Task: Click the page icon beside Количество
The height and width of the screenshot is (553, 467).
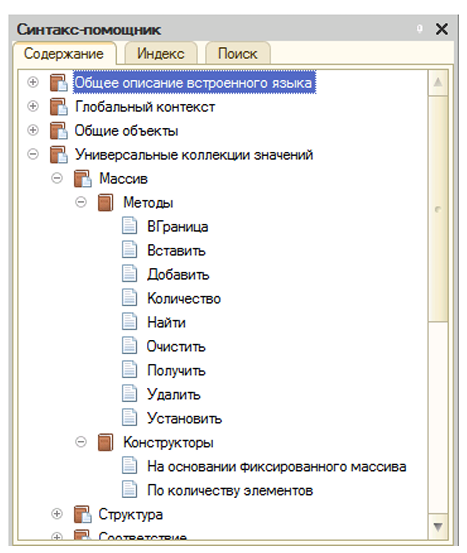Action: coord(129,298)
